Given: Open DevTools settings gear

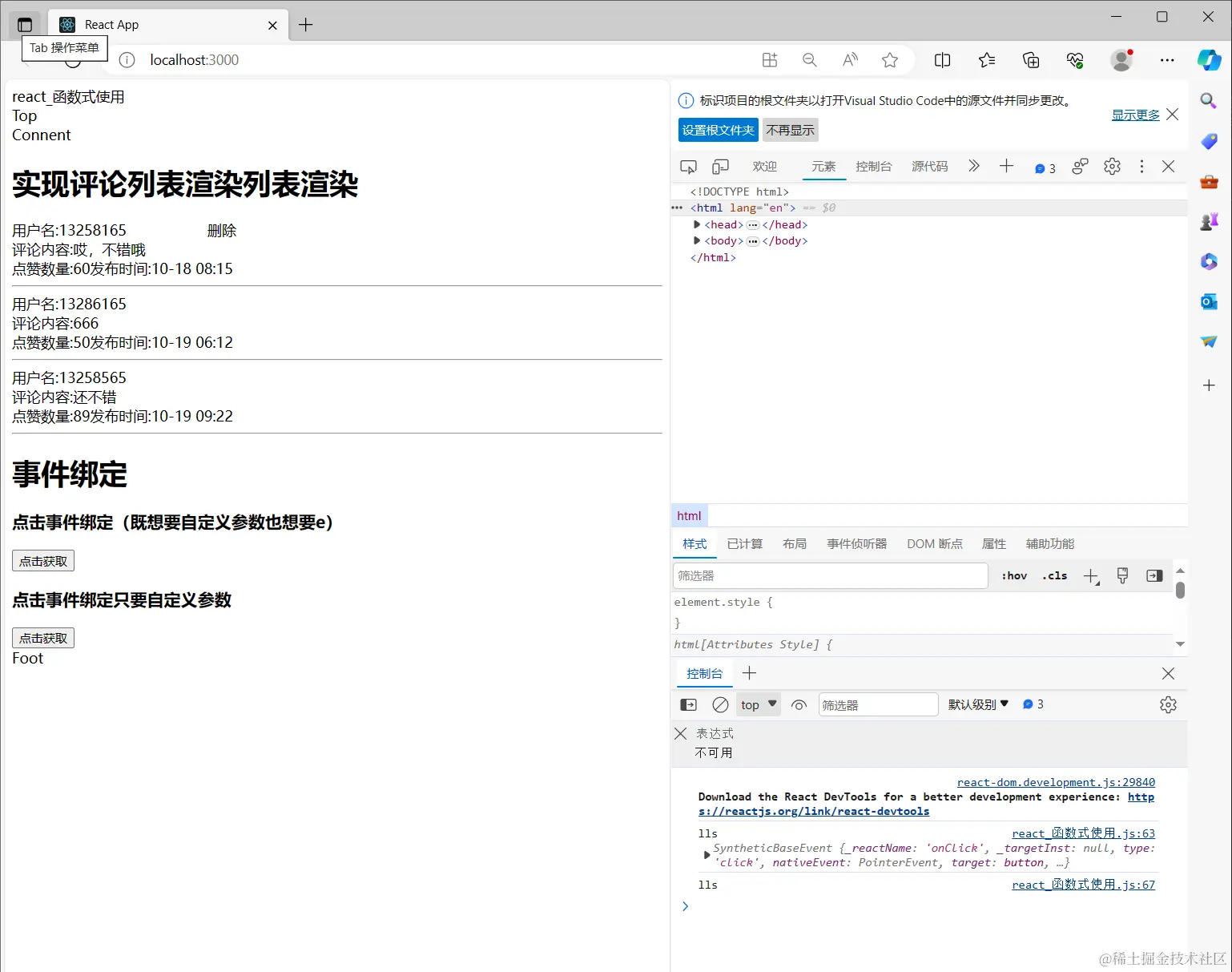Looking at the screenshot, I should pos(1112,166).
